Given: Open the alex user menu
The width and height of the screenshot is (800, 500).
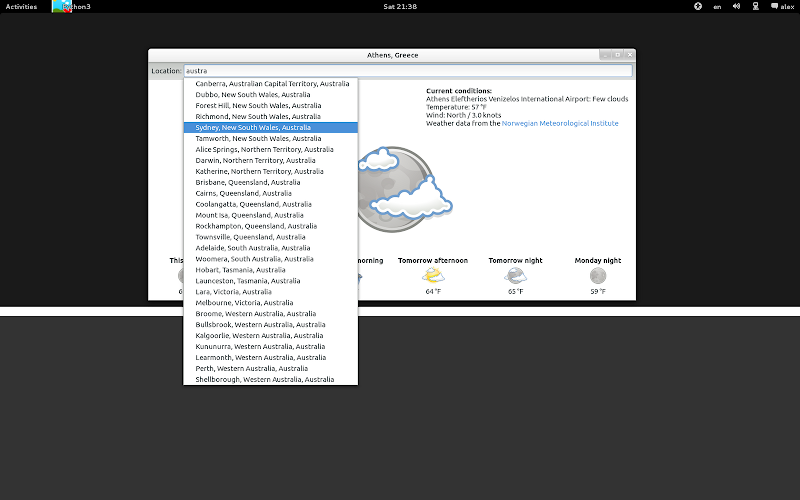Looking at the screenshot, I should tap(782, 6).
